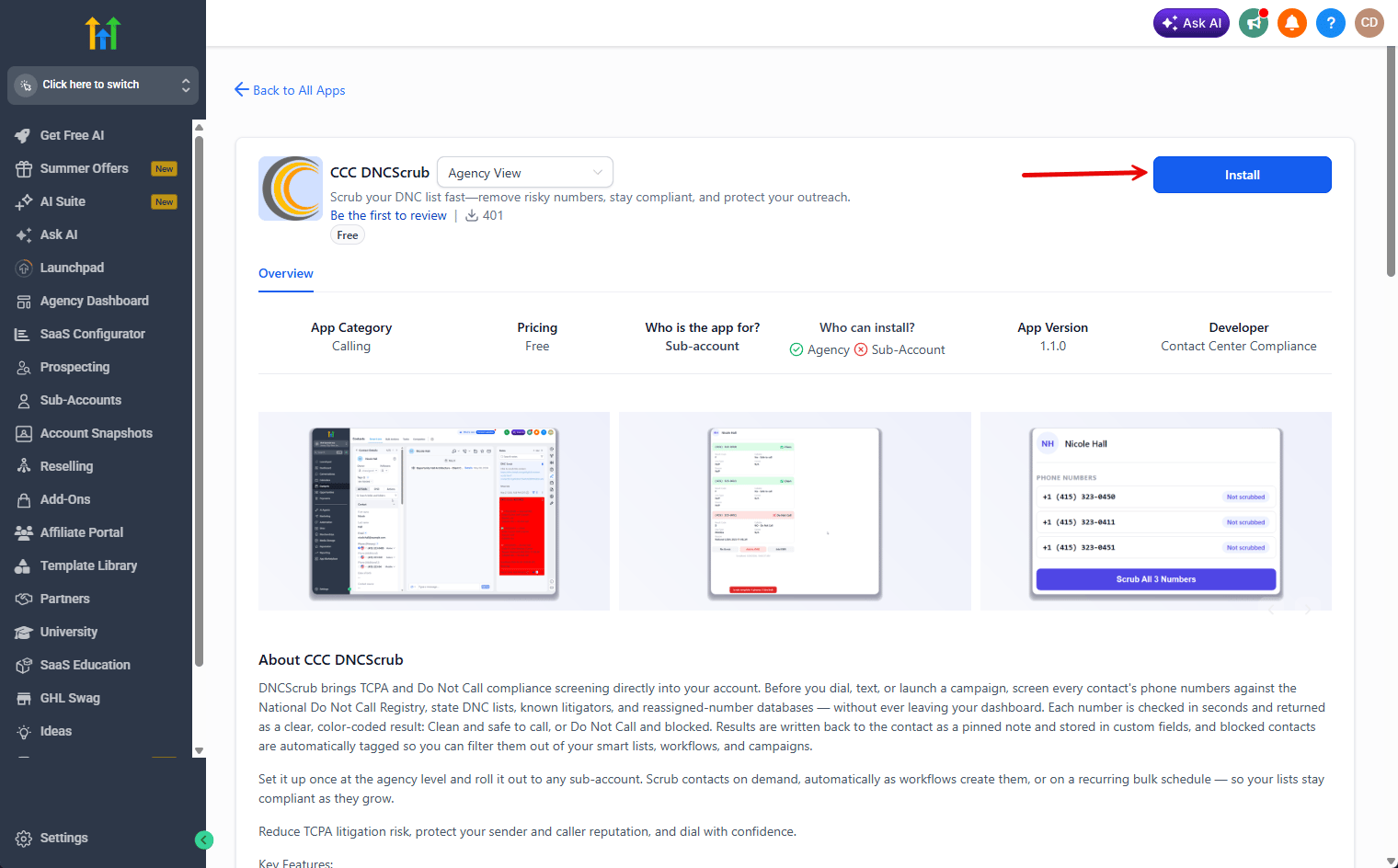Open Nicole Hall screenshot thumbnail
1398x868 pixels.
(1156, 511)
